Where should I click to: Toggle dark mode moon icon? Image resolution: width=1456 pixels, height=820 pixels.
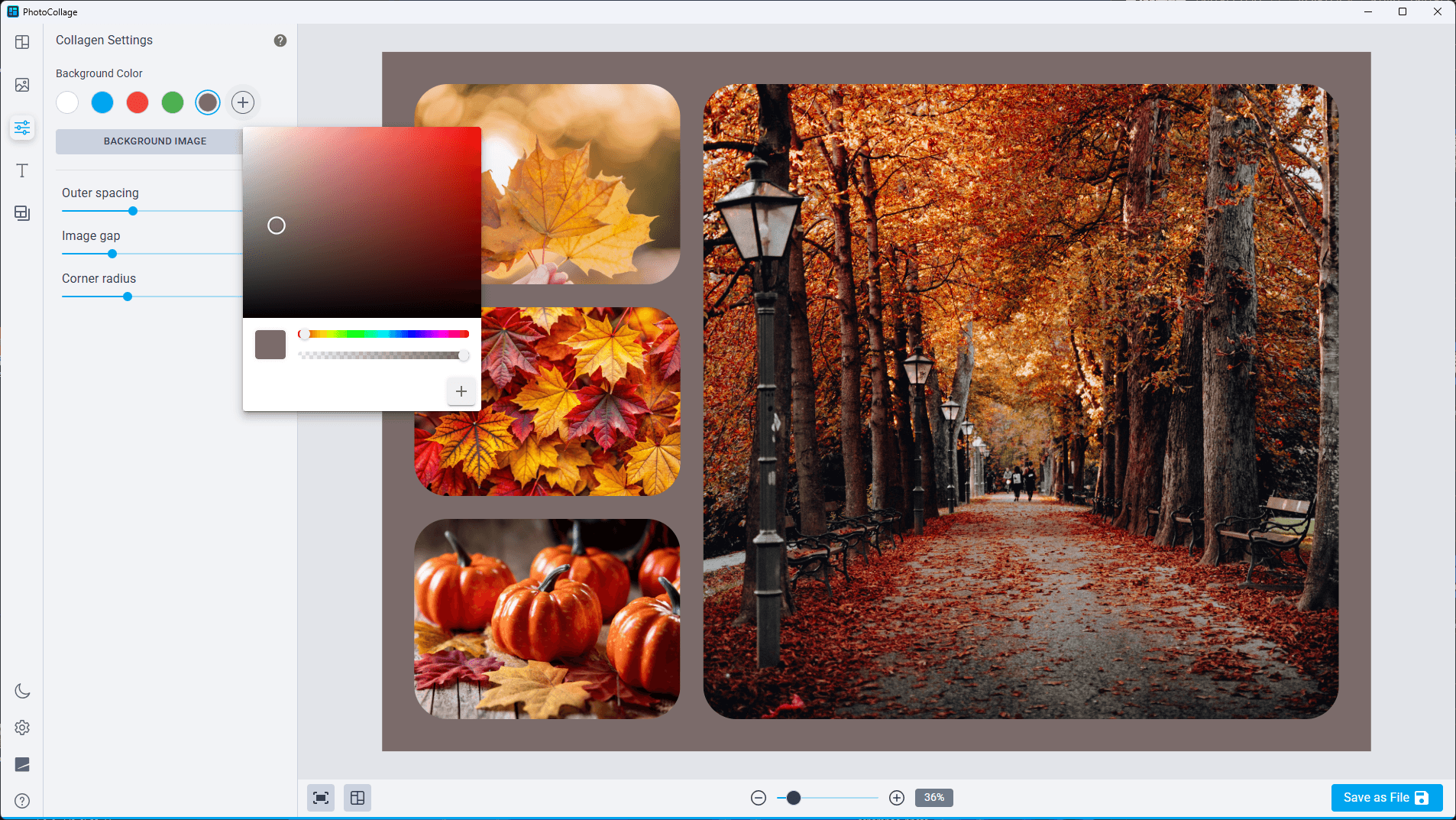tap(22, 691)
